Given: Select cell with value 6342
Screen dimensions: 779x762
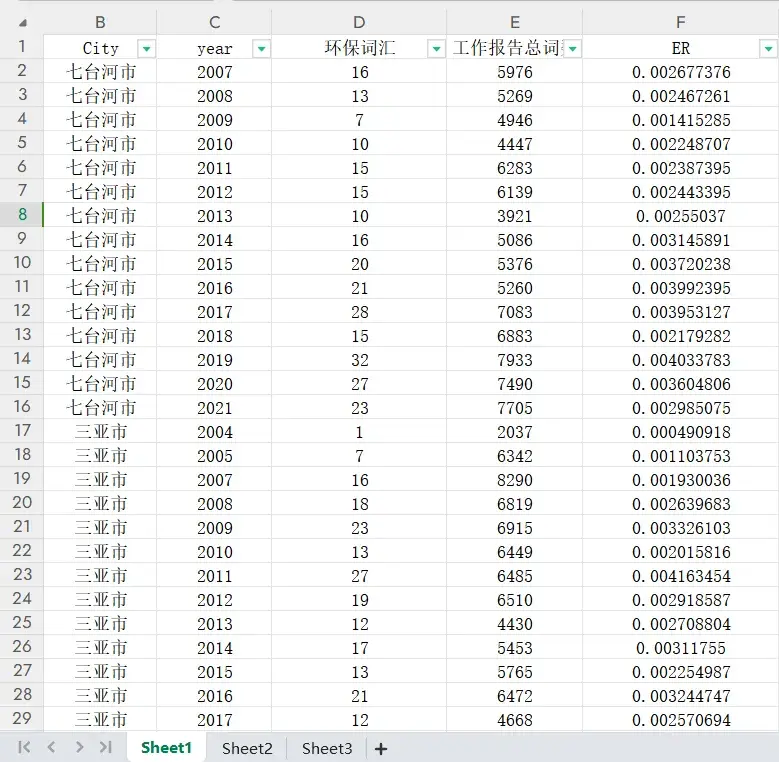Looking at the screenshot, I should [x=515, y=456].
